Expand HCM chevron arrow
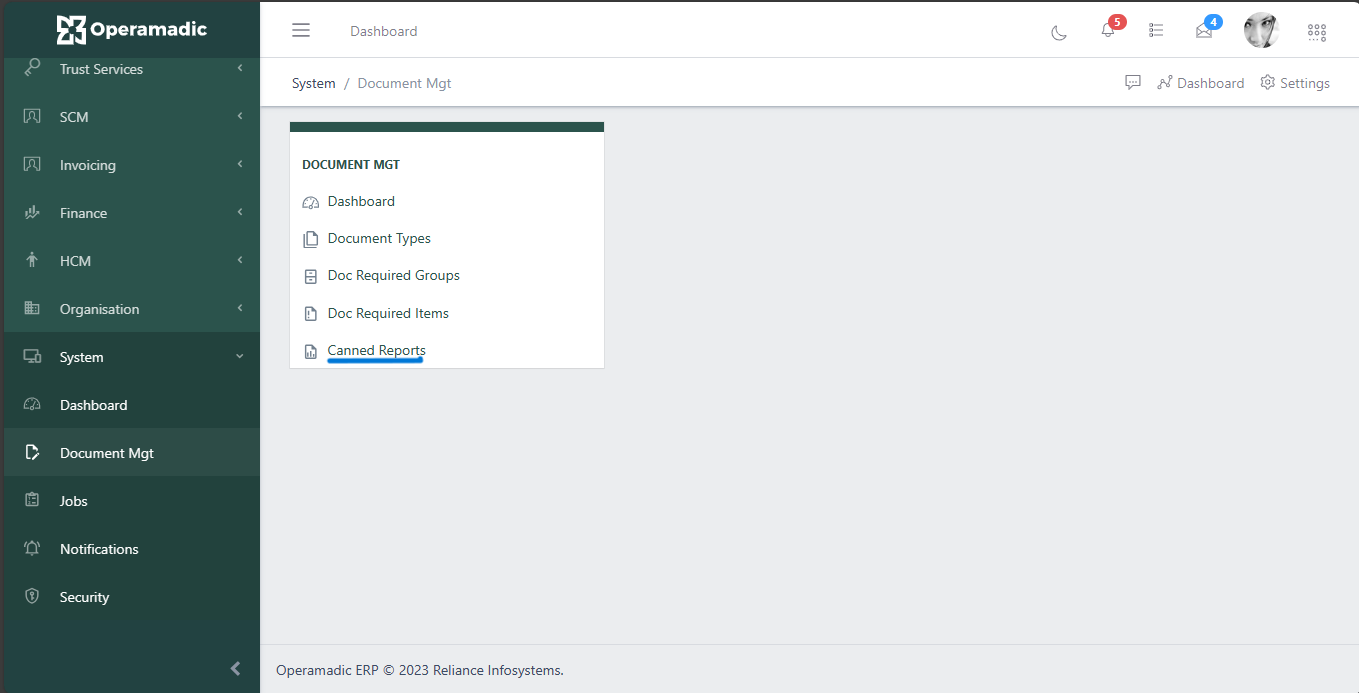 240,260
